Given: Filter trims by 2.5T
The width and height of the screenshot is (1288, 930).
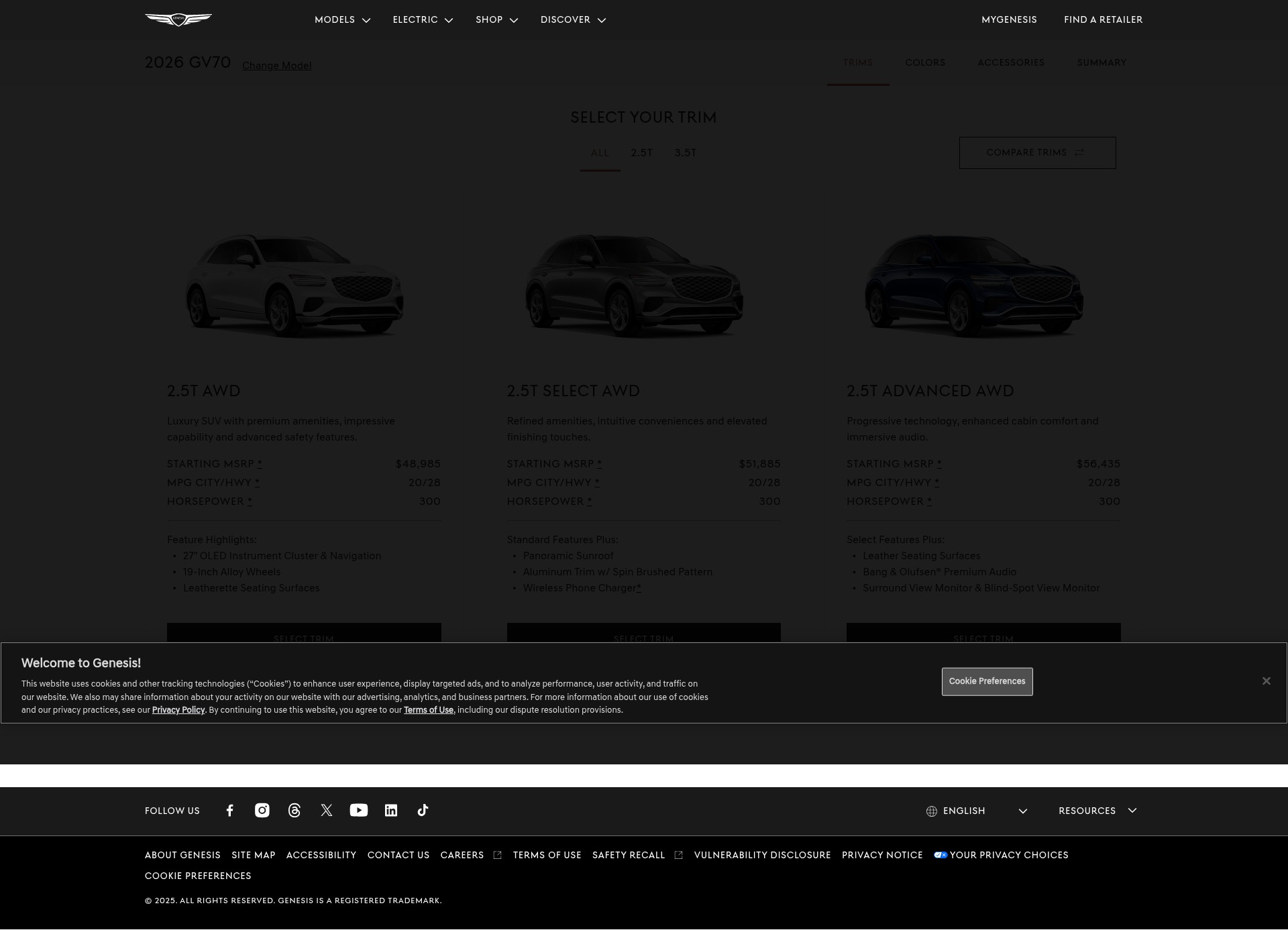Looking at the screenshot, I should pyautogui.click(x=641, y=154).
